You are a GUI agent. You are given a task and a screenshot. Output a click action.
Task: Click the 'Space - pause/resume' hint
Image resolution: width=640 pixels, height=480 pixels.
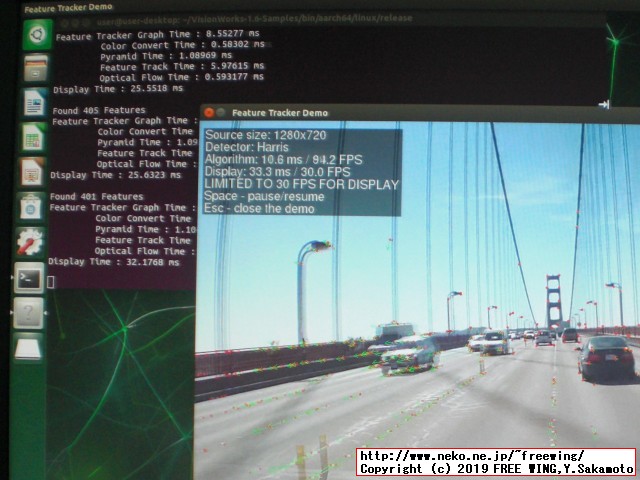point(264,197)
